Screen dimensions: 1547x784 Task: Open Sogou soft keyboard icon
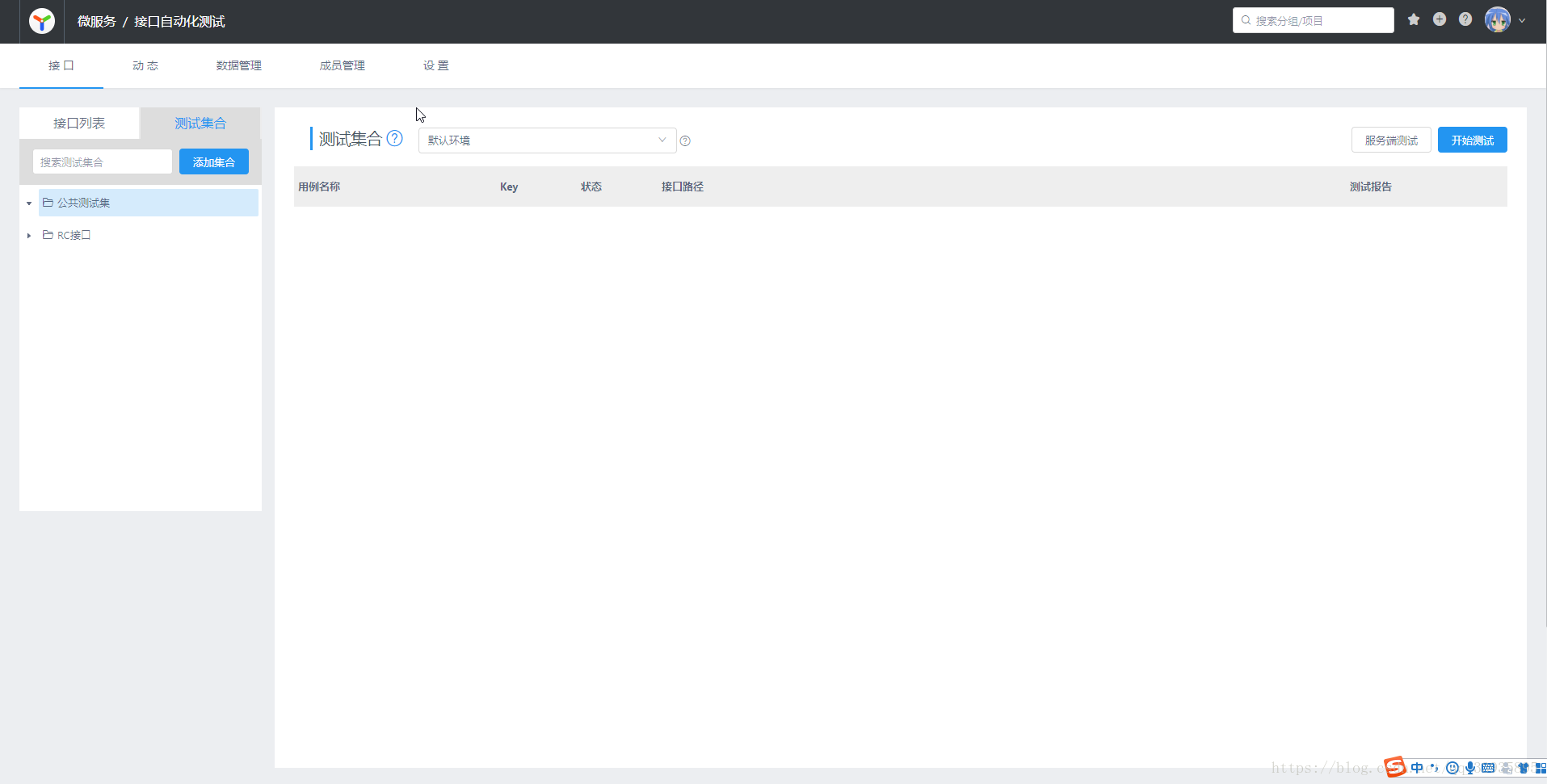coord(1488,768)
